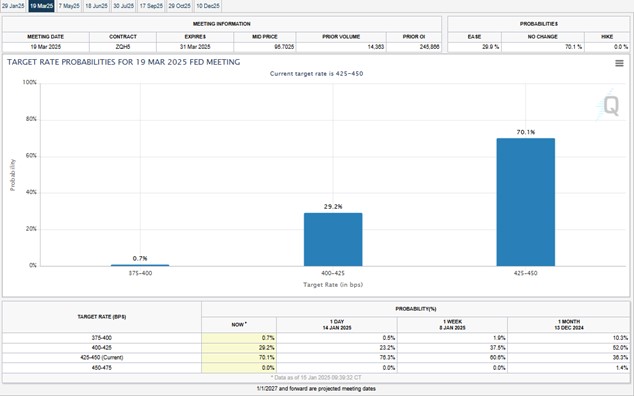Click the 1 DAY 14 JAN 2025 header

[337, 324]
